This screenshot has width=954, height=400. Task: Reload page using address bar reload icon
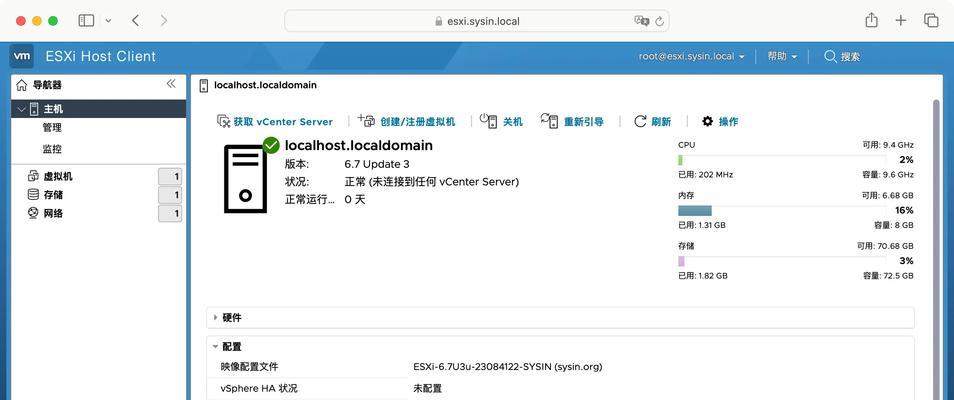[x=660, y=21]
